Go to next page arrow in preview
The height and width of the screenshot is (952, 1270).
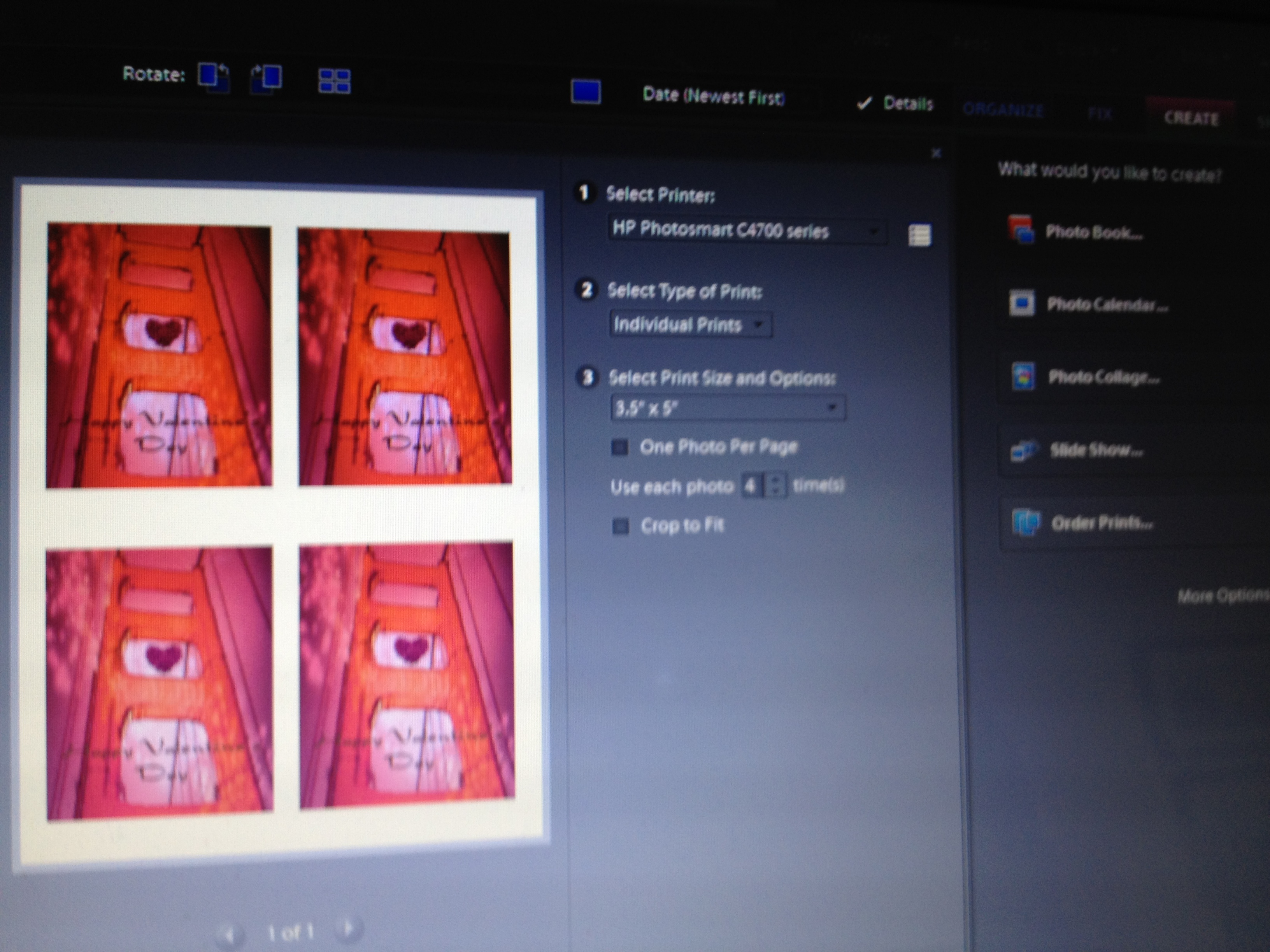pyautogui.click(x=349, y=929)
